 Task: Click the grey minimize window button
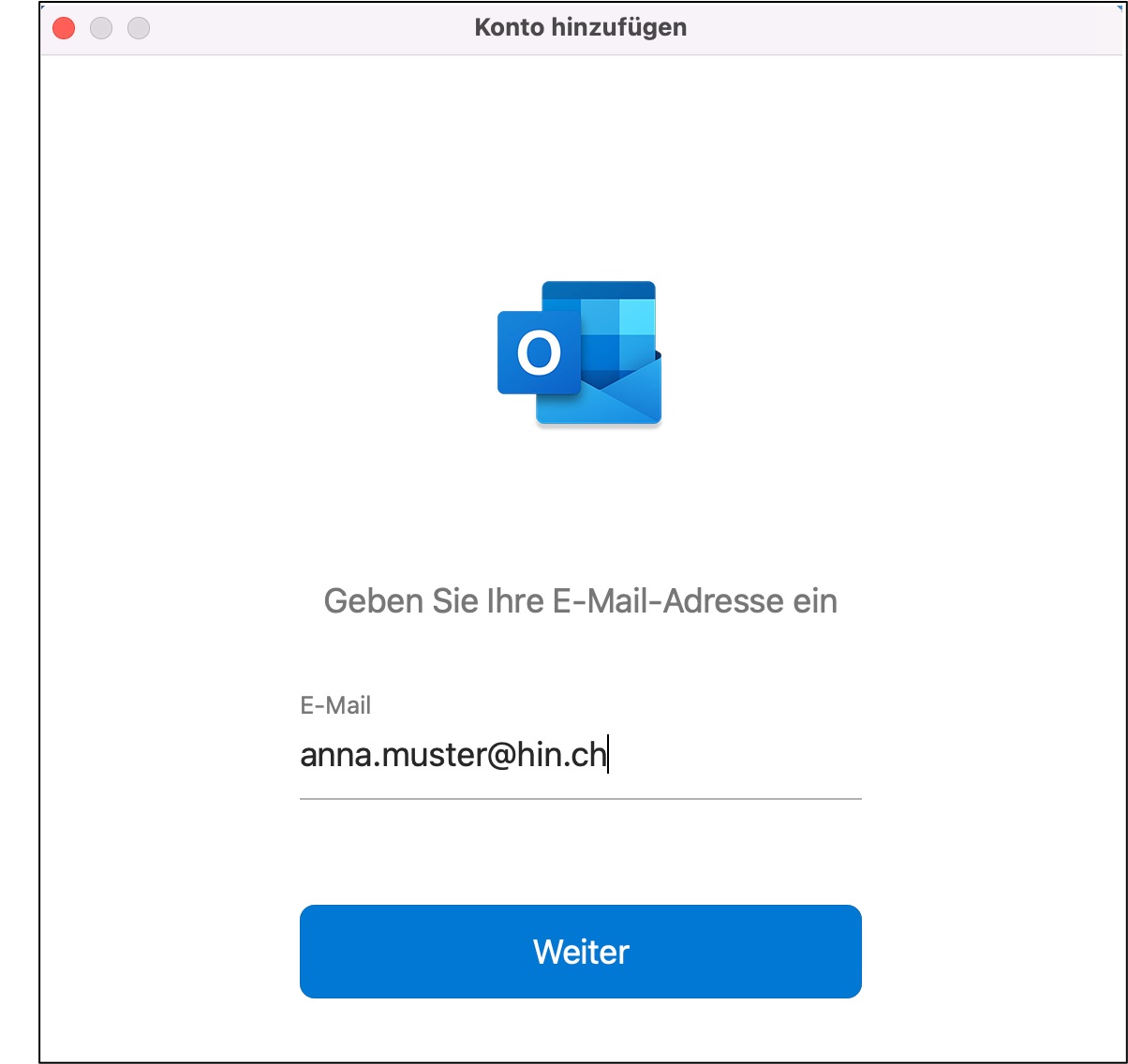101,28
